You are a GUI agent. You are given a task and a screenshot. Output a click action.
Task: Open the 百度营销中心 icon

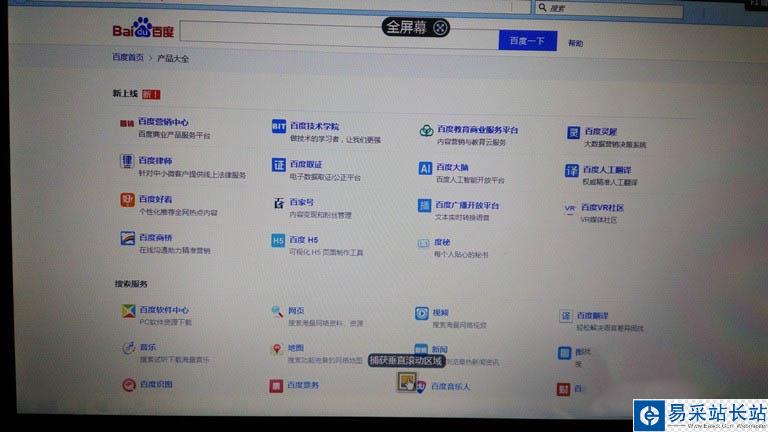point(127,123)
